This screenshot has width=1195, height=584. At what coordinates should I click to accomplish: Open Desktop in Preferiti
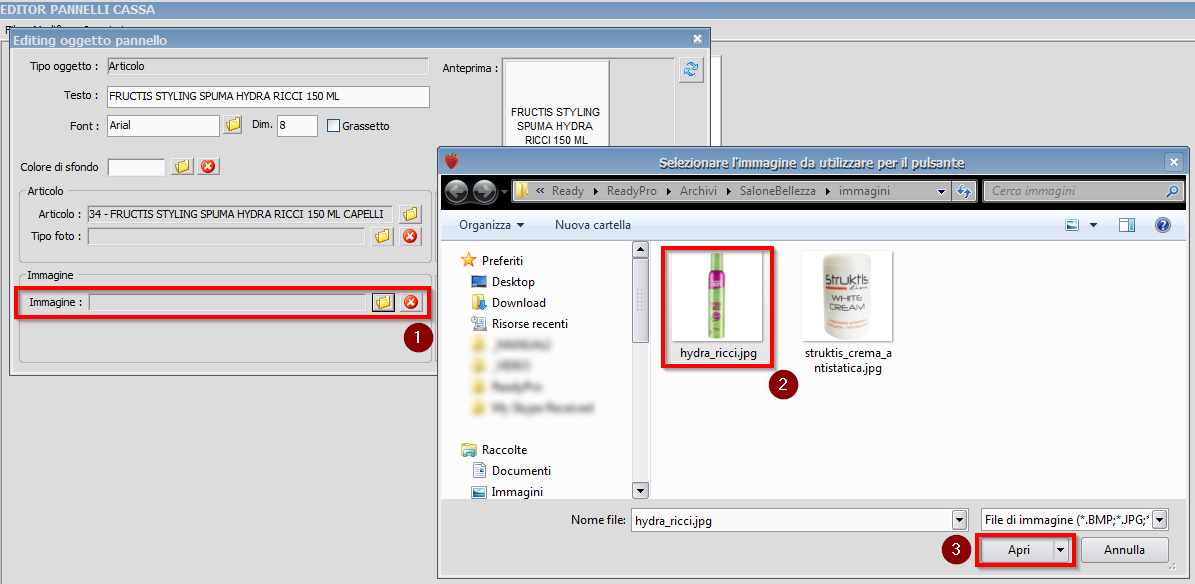click(513, 281)
